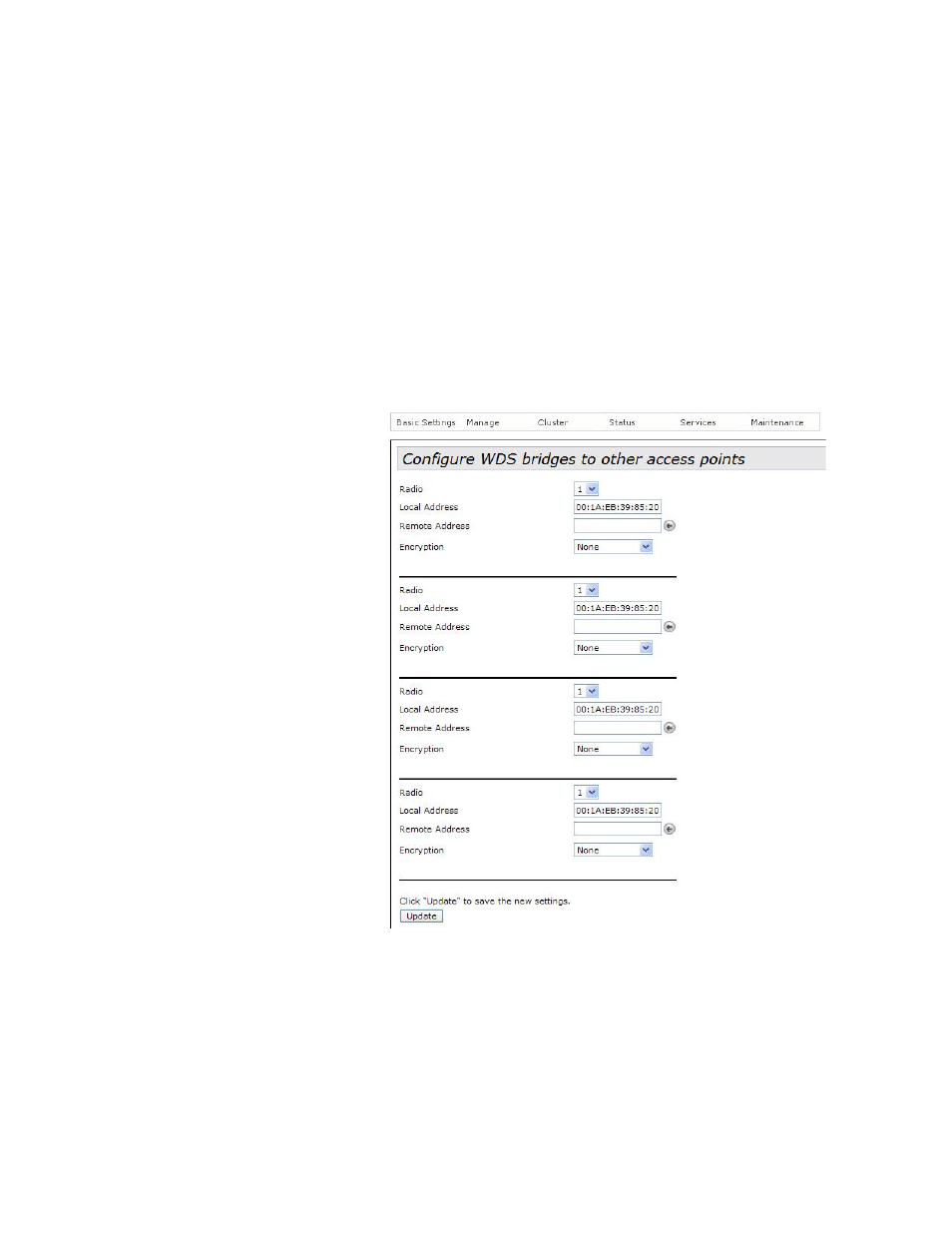Expand Encryption dropdown in third WDS section
Image resolution: width=952 pixels, height=1233 pixels.
(x=613, y=749)
